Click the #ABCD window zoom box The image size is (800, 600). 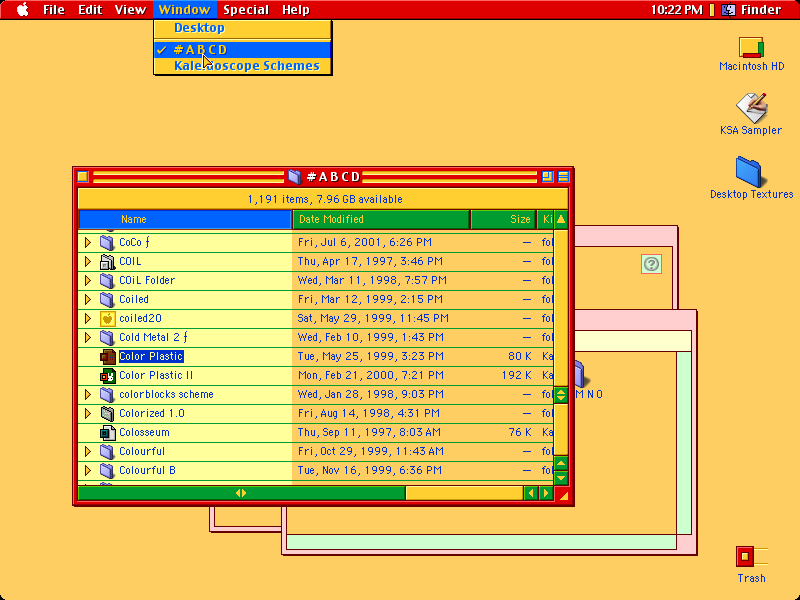[547, 177]
